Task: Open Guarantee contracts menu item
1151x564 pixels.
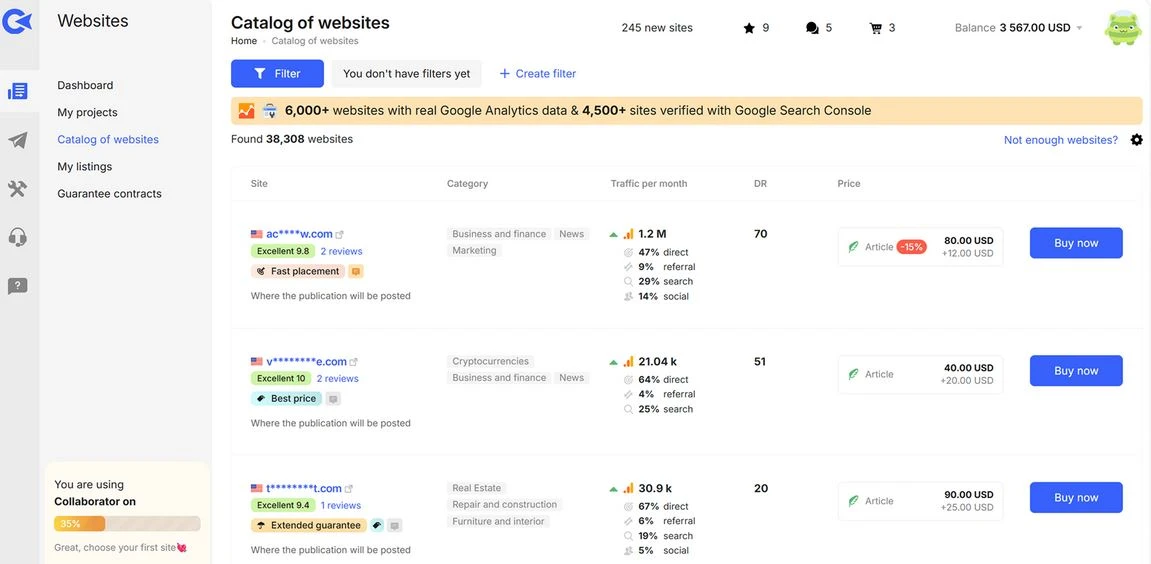Action: (x=109, y=194)
